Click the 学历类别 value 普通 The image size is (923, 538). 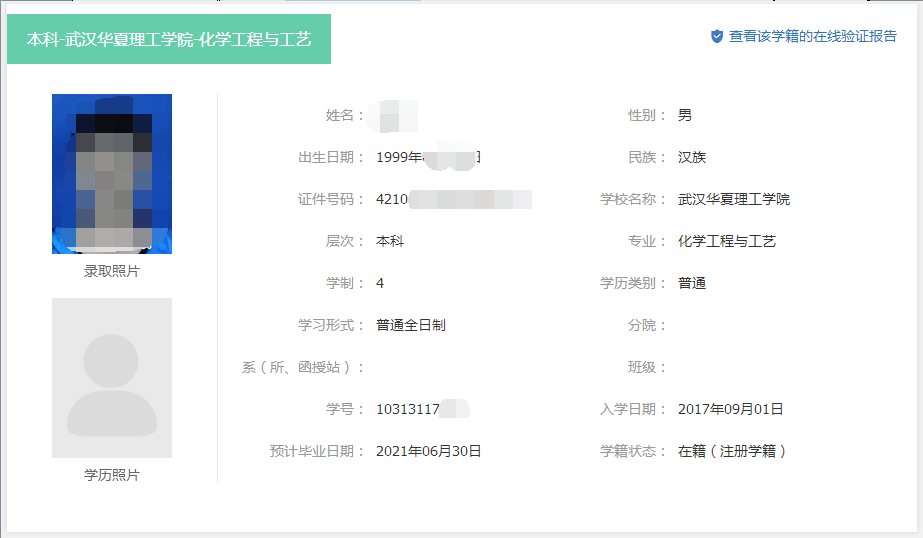click(692, 283)
